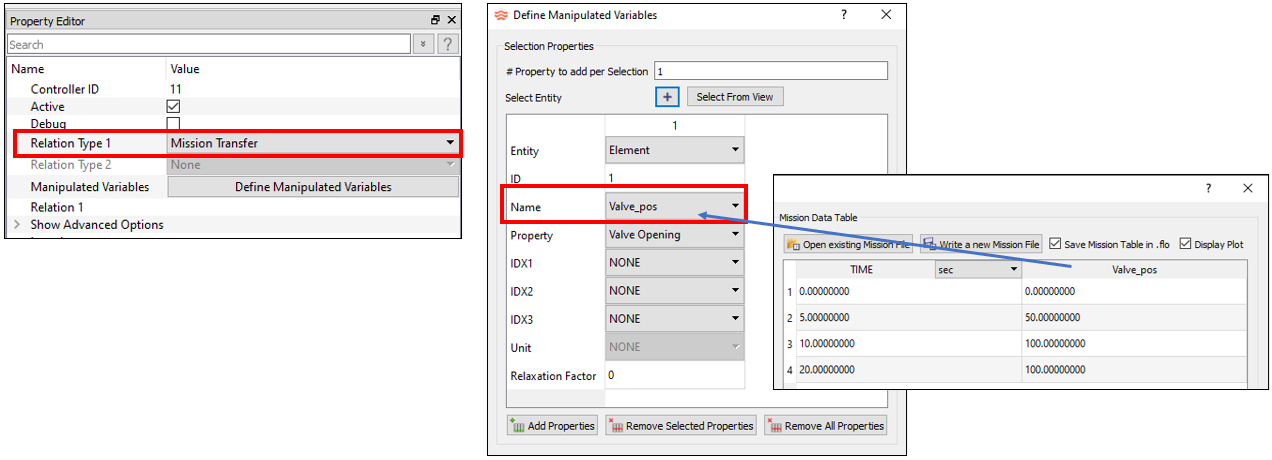Click the blue plus Select Entity icon

coord(667,97)
